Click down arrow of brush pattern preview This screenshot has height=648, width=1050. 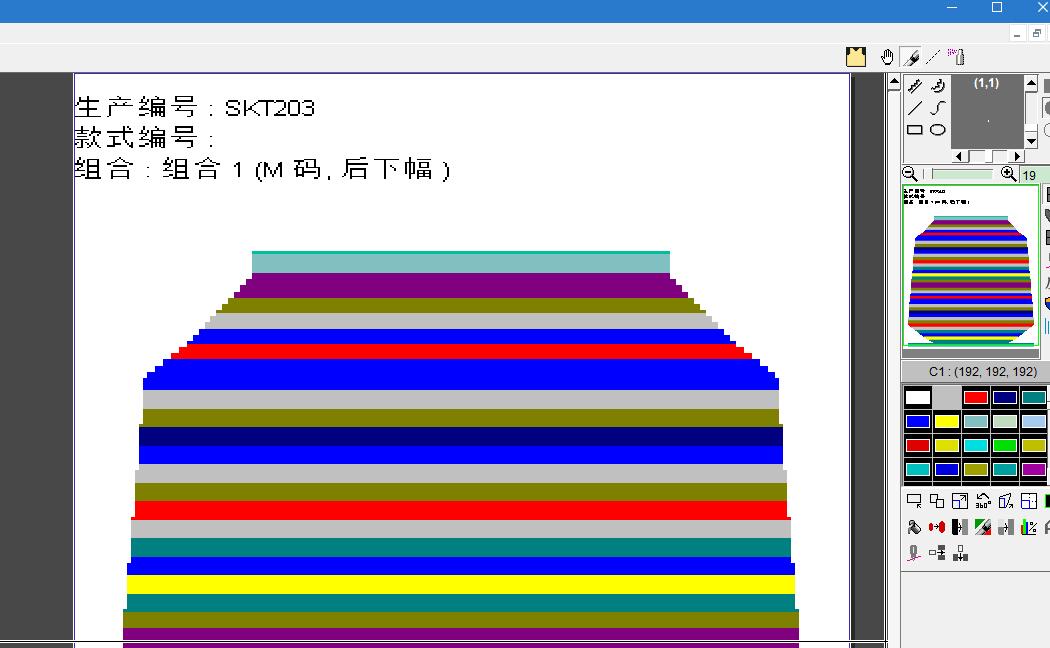pos(1031,141)
